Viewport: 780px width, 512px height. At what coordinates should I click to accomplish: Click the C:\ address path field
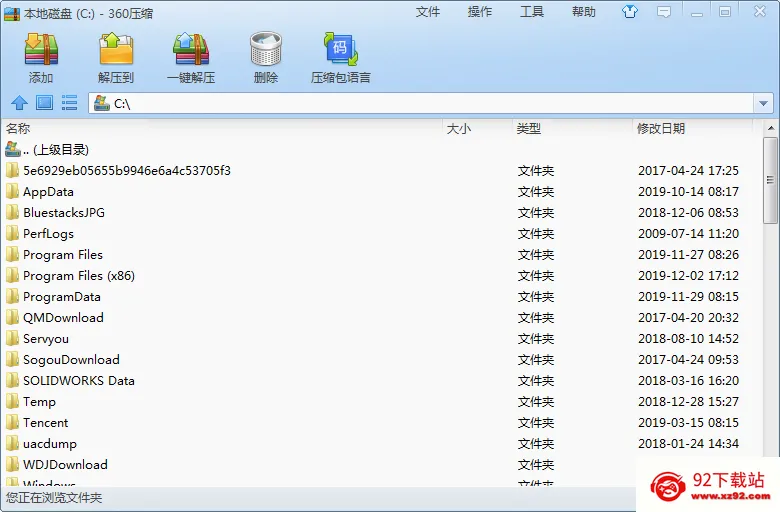coord(421,103)
